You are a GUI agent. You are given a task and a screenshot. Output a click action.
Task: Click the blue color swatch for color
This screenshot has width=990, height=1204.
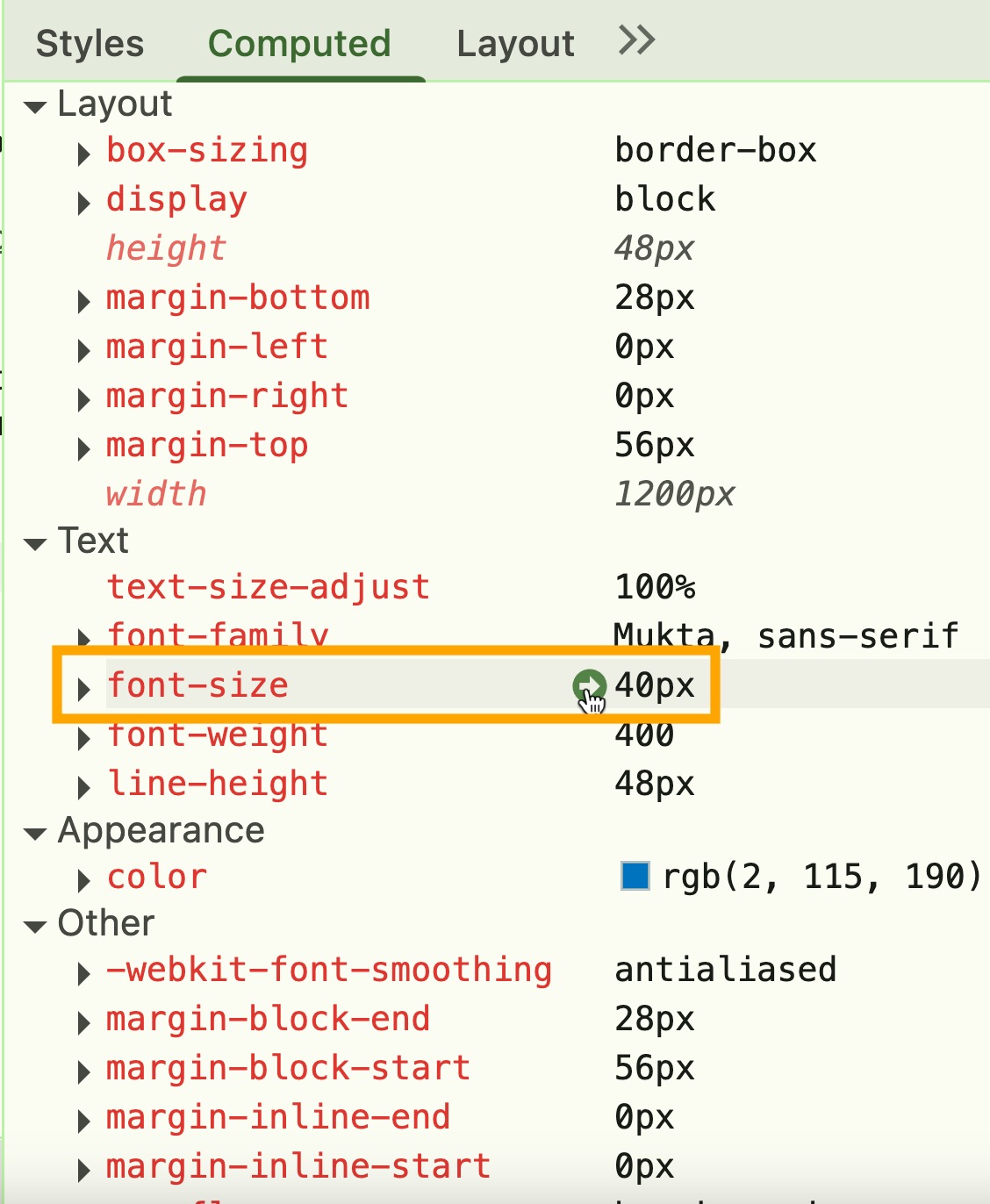click(635, 876)
